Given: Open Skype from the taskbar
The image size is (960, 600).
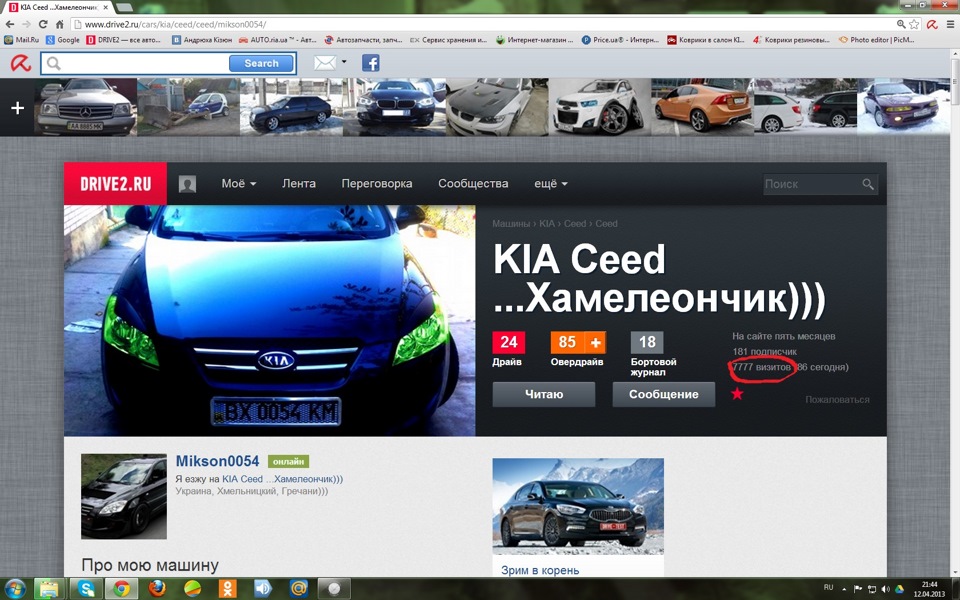Looking at the screenshot, I should coord(86,589).
